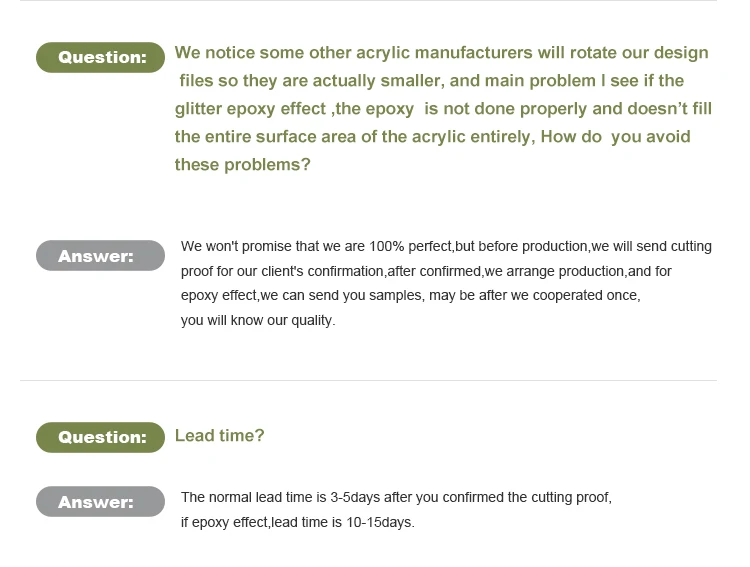Click 'if epoxy effect,lead time is 10-15days.' line
The height and width of the screenshot is (567, 750).
298,522
